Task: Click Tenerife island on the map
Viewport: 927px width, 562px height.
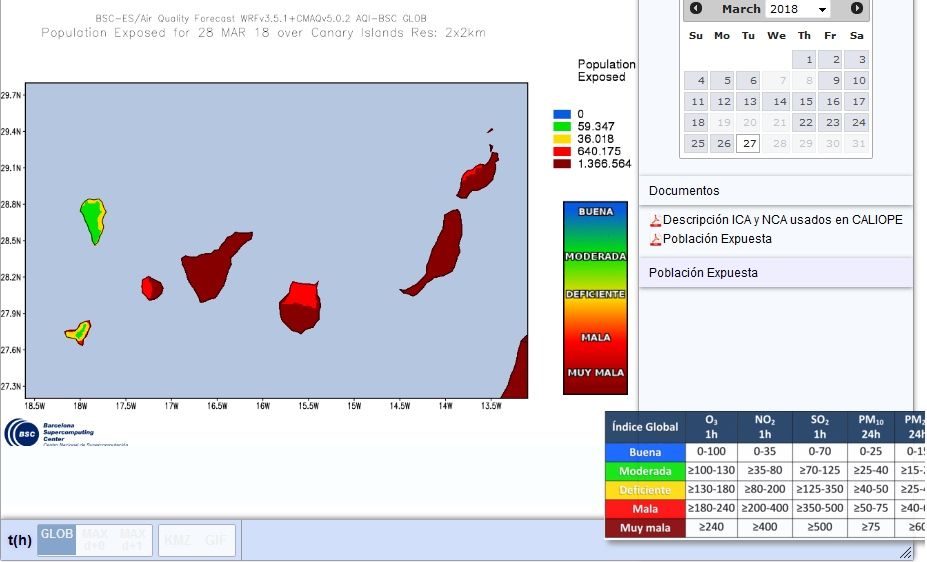Action: (x=213, y=267)
